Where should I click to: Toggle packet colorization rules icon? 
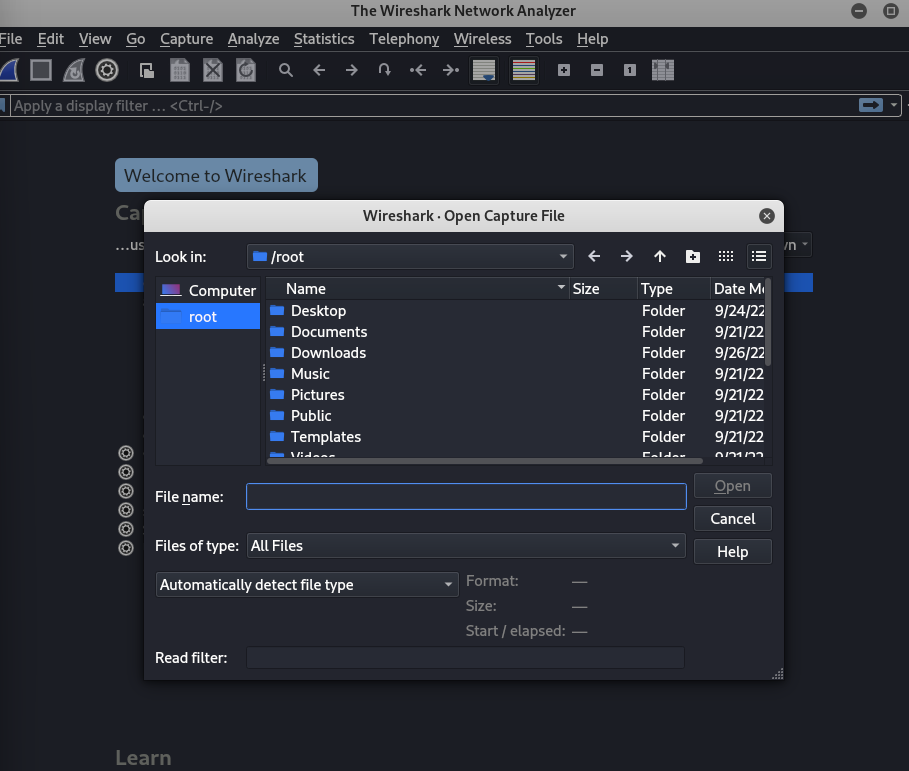coord(524,70)
